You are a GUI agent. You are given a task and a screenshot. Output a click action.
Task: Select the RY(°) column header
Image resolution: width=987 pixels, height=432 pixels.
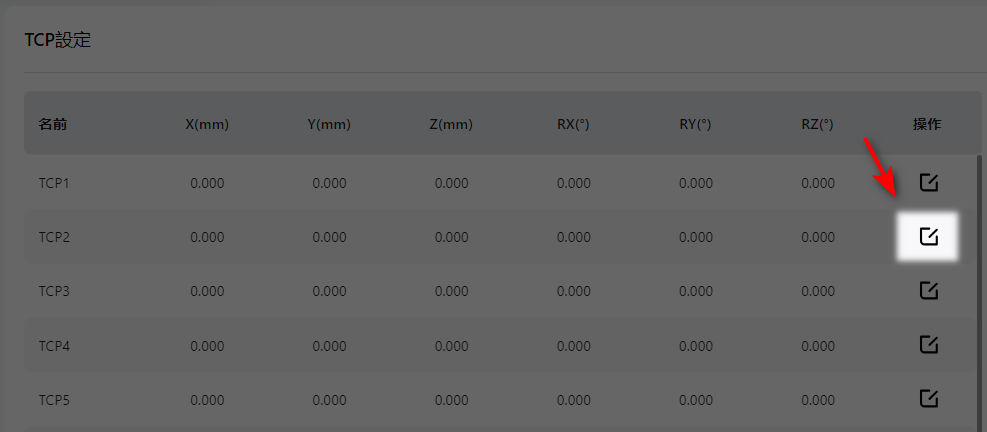pos(696,125)
